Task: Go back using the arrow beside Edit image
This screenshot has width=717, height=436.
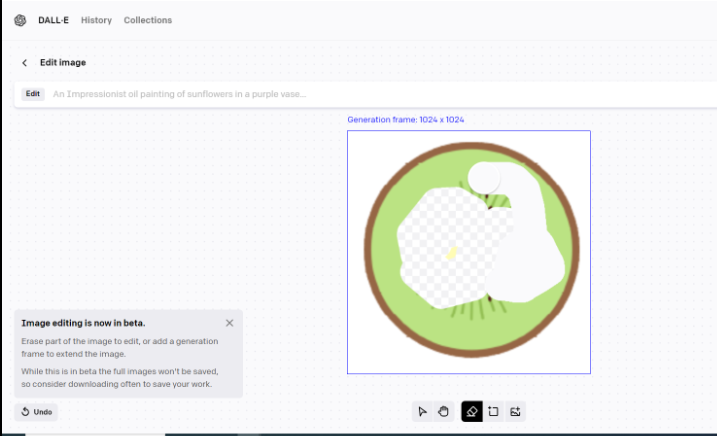Action: [25, 63]
